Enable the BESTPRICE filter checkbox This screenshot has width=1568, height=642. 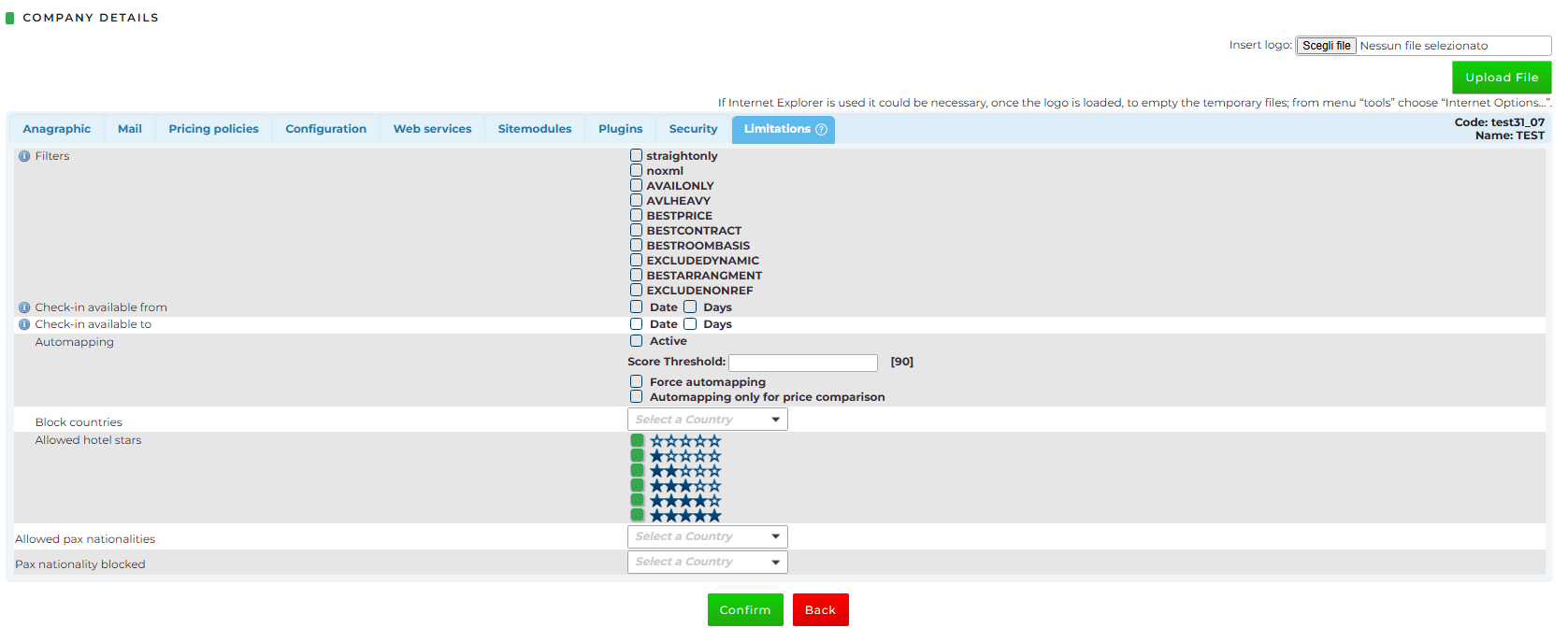(x=636, y=216)
